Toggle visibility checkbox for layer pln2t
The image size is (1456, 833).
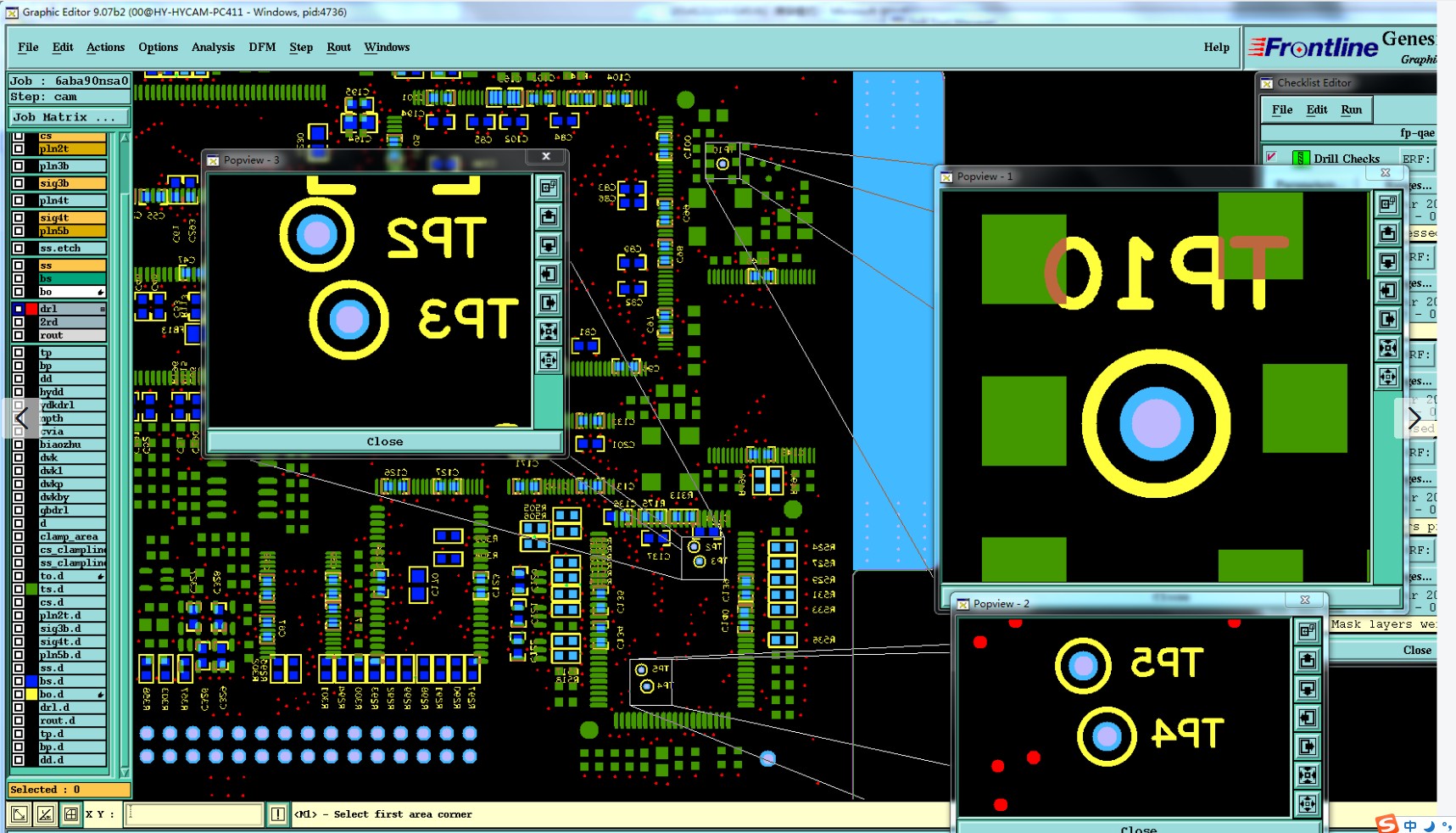pos(19,148)
